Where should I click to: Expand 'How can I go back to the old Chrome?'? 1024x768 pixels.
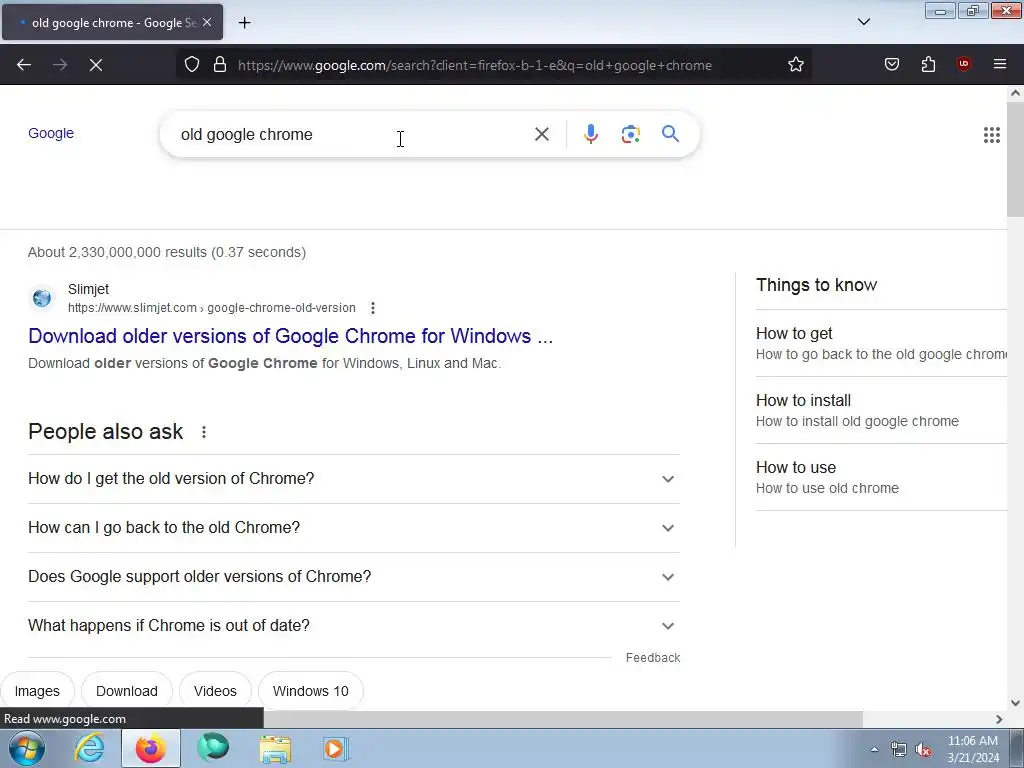(354, 528)
